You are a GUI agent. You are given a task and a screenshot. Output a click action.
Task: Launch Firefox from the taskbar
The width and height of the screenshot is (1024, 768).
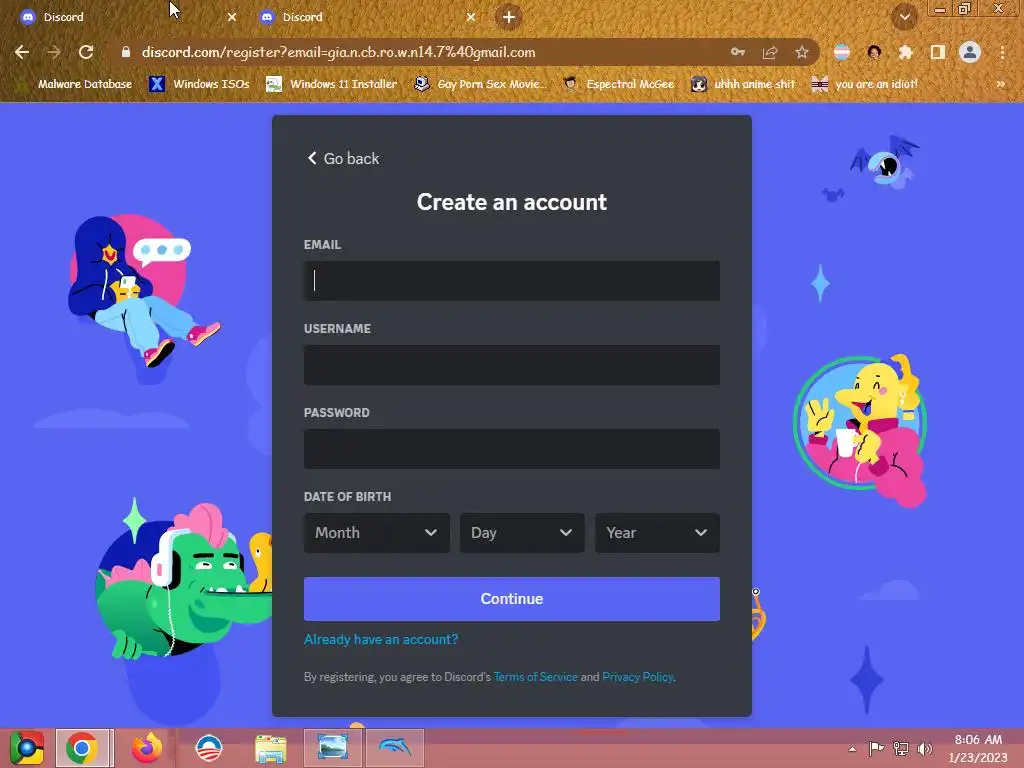[x=147, y=748]
